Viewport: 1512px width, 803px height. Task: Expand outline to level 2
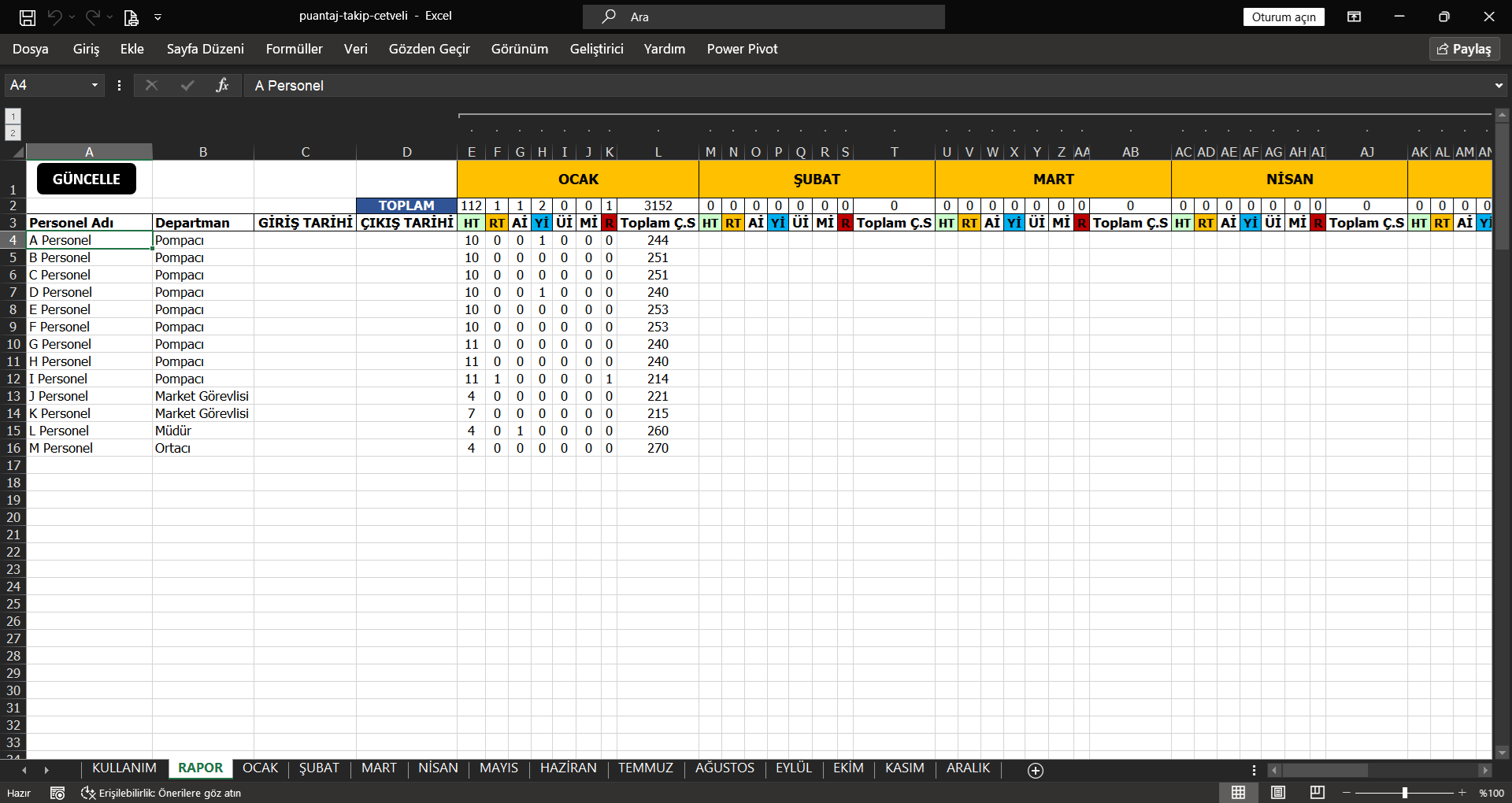13,132
